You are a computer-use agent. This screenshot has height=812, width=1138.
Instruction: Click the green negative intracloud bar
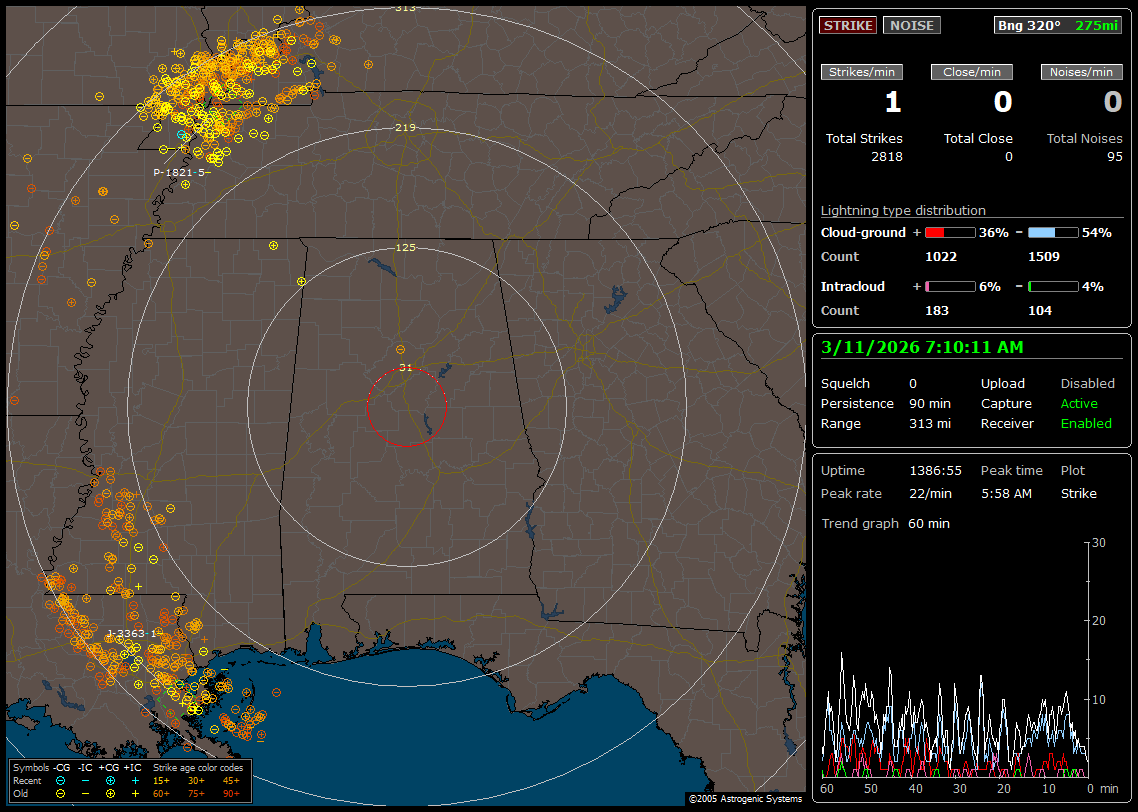(x=1053, y=287)
